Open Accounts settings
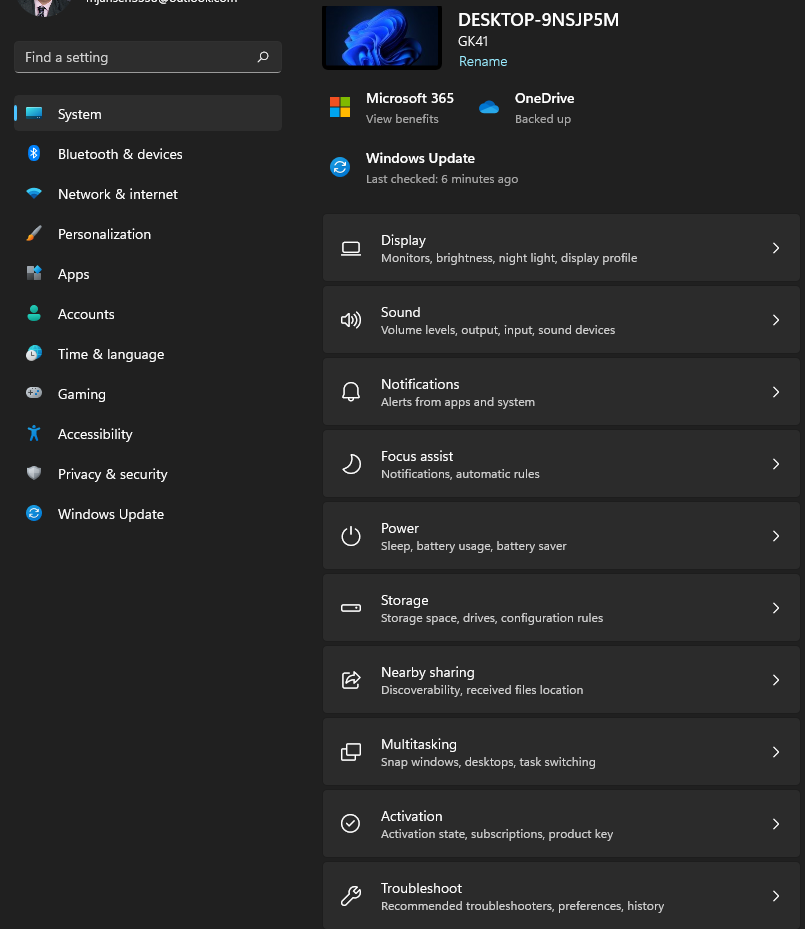The image size is (805, 929). point(147,313)
